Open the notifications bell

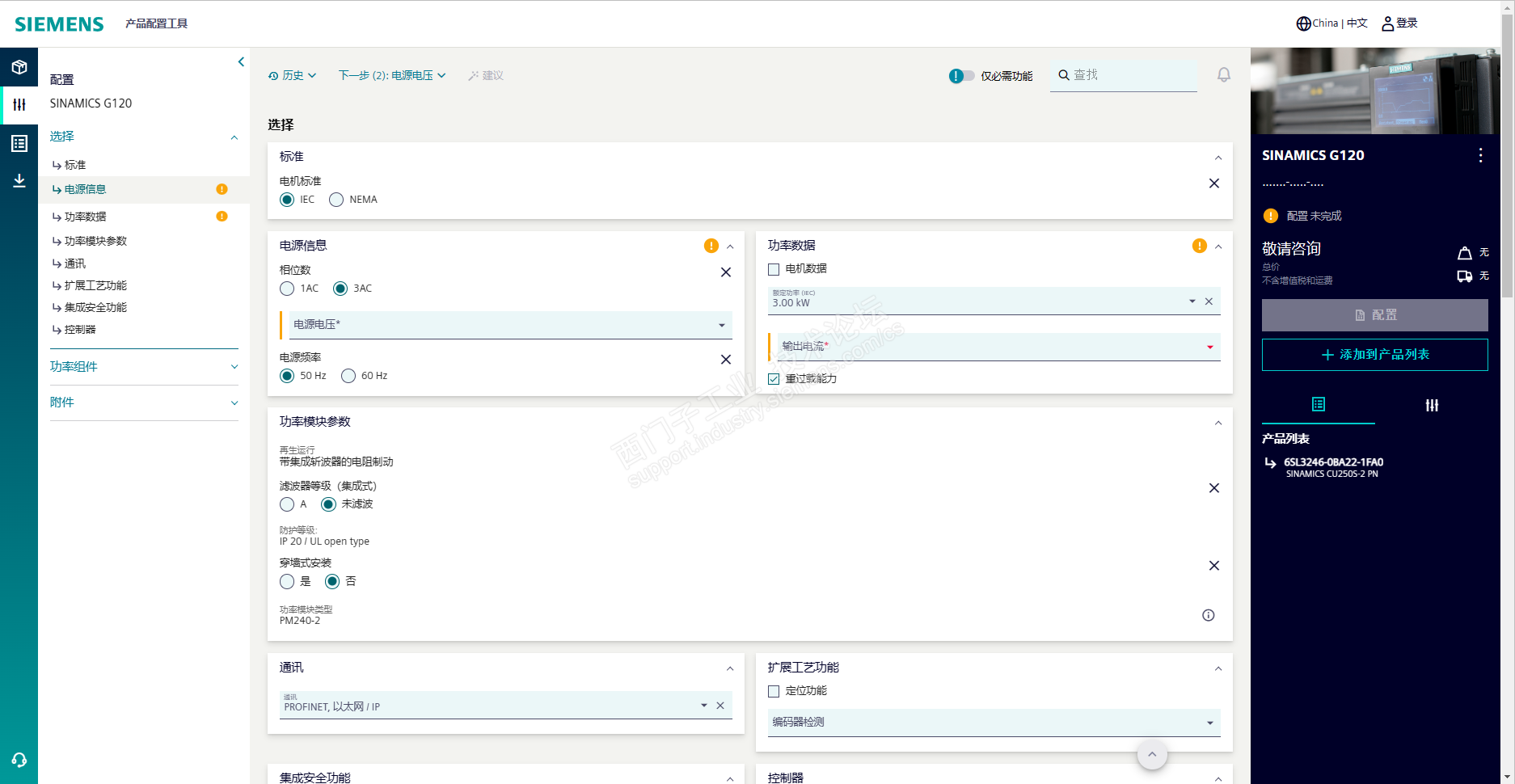(1224, 74)
